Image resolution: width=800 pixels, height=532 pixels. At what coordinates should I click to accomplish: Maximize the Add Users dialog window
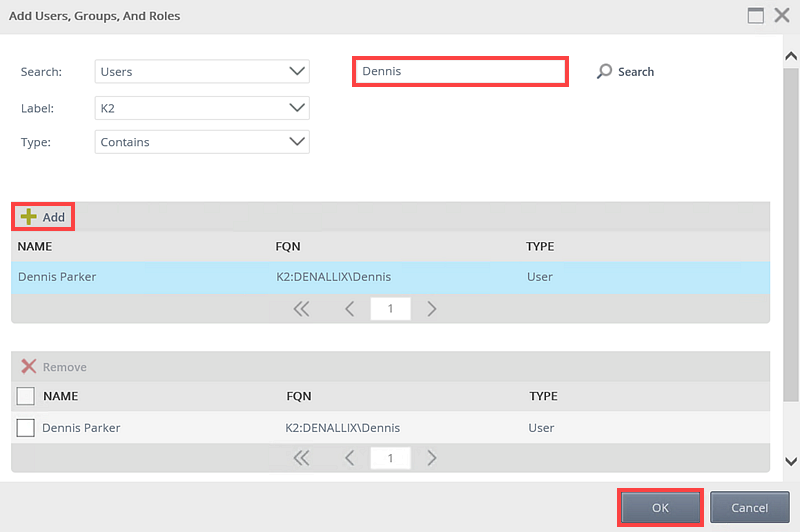pyautogui.click(x=756, y=15)
